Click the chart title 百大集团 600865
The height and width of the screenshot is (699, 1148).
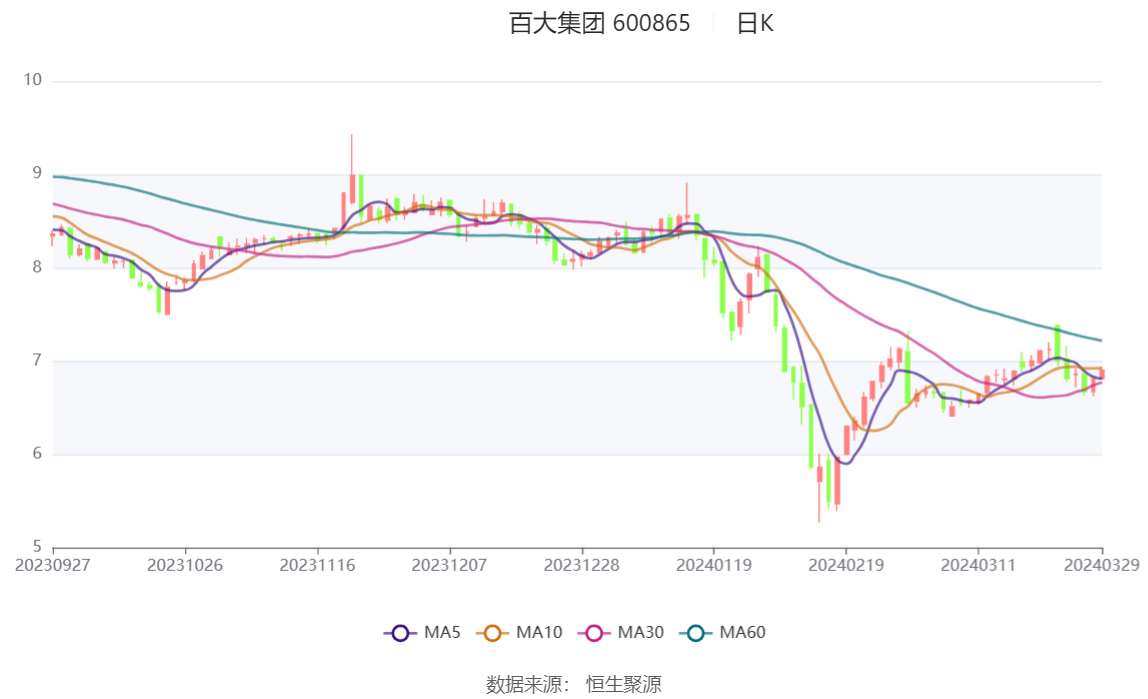click(x=599, y=23)
